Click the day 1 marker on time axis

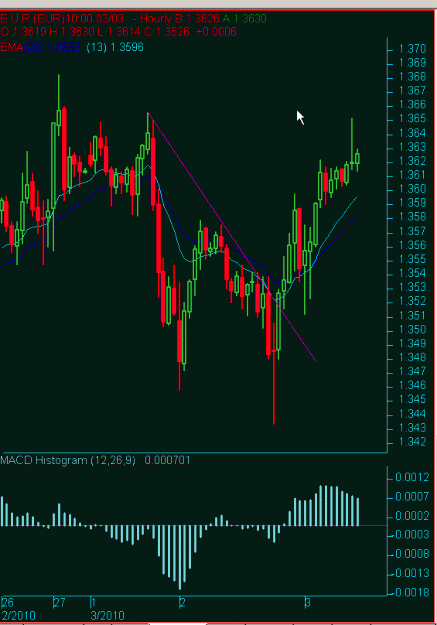coord(93,602)
